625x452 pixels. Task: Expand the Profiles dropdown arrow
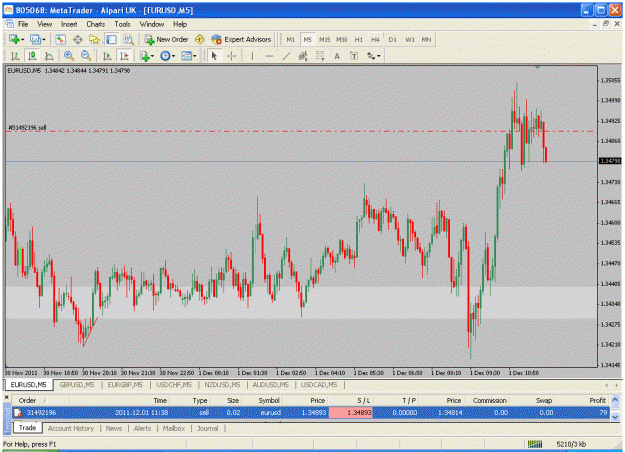pyautogui.click(x=44, y=40)
